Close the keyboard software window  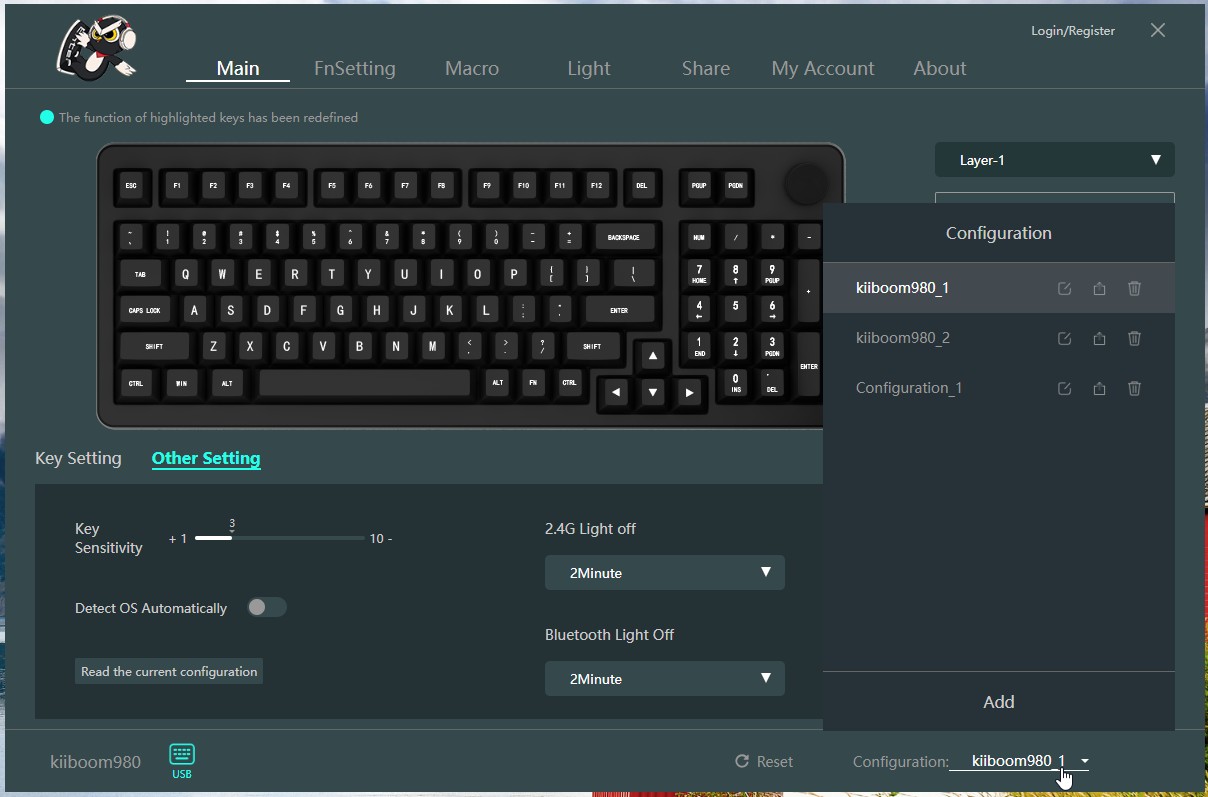(x=1158, y=30)
